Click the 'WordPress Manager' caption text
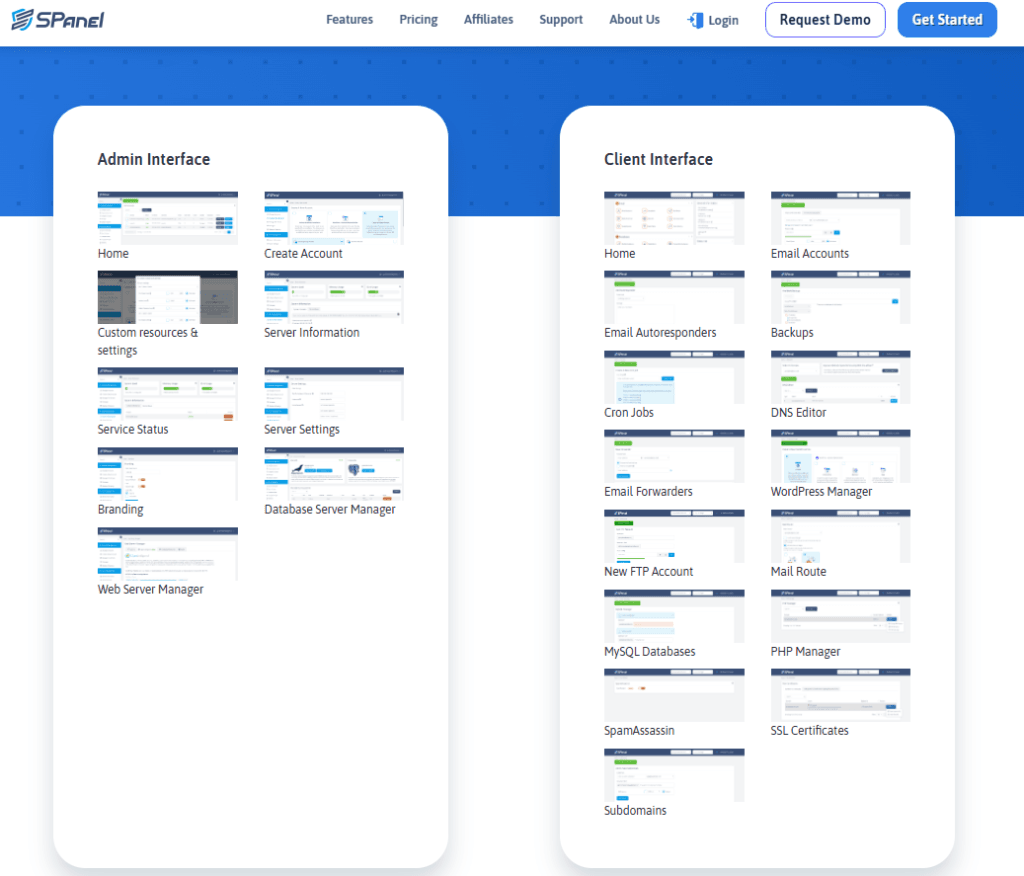1024x876 pixels. 821,491
